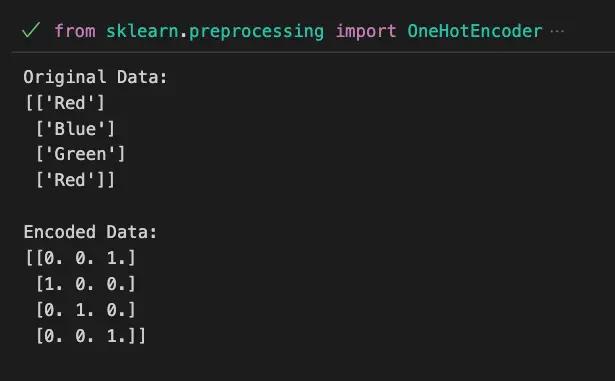The width and height of the screenshot is (615, 381).
Task: Click the sklearn.preprocessing module name
Action: (215, 32)
